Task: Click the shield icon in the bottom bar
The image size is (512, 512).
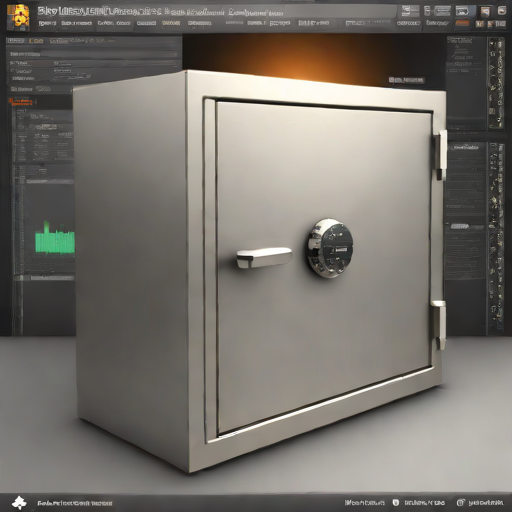Action: click(396, 502)
